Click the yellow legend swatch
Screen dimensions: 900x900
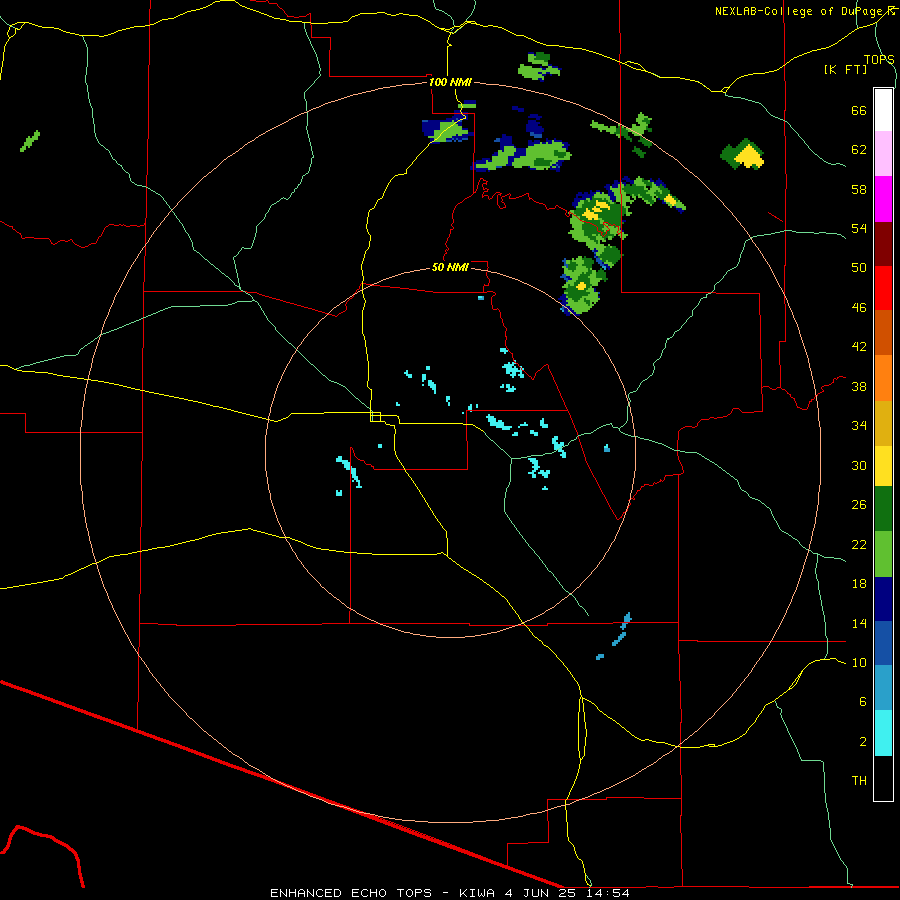pyautogui.click(x=883, y=466)
